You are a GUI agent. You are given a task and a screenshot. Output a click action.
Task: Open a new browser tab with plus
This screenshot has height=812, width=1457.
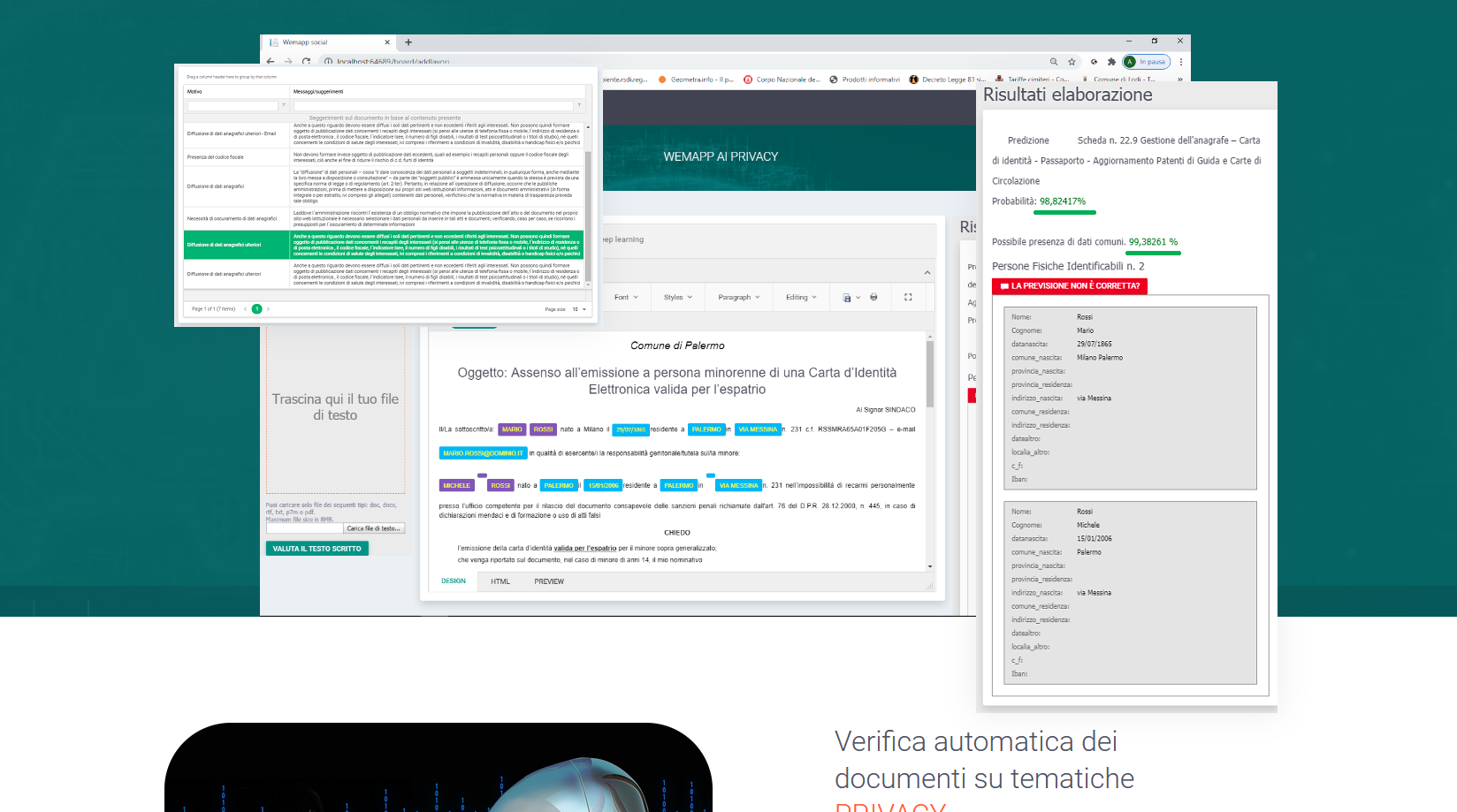(x=408, y=42)
